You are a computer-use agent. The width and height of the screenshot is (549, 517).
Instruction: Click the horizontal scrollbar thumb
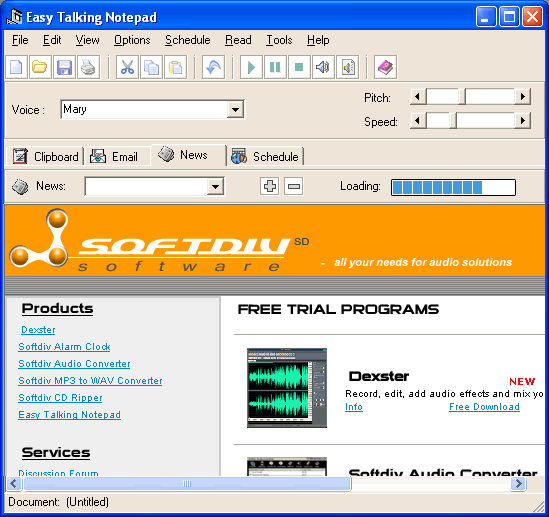187,484
